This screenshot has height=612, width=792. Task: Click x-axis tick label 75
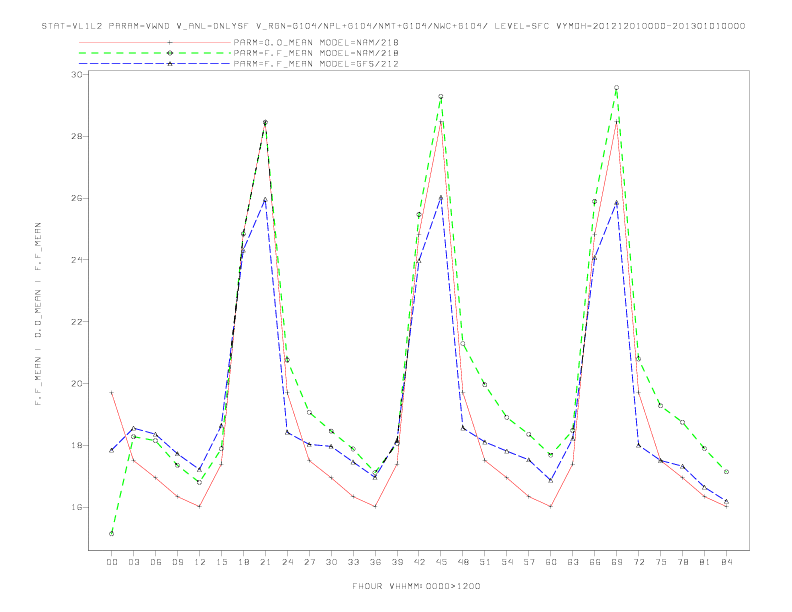[661, 562]
